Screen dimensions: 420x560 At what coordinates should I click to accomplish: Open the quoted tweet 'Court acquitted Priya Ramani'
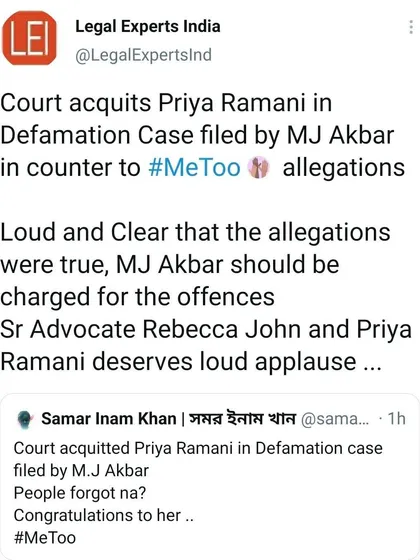(x=210, y=477)
